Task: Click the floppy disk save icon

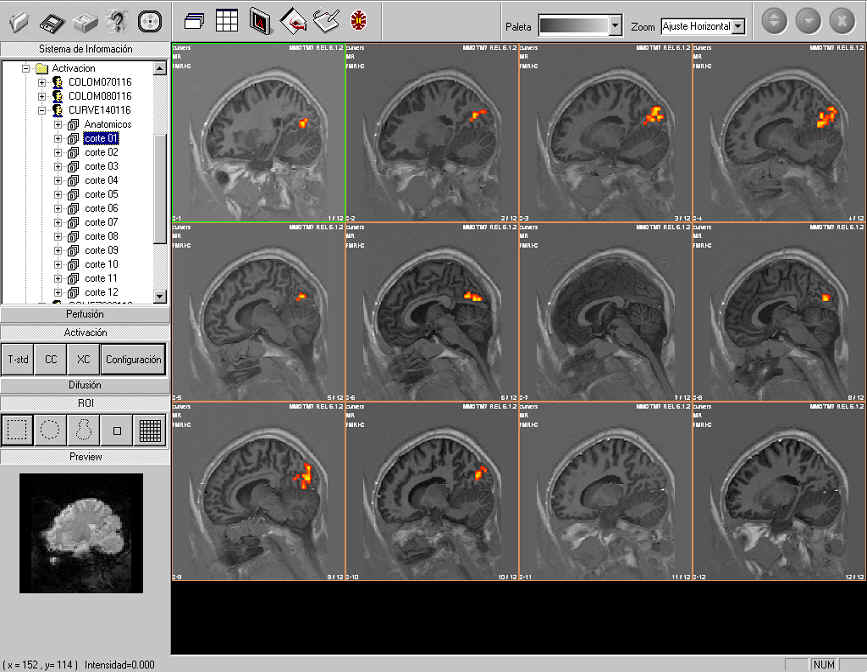Action: [53, 21]
